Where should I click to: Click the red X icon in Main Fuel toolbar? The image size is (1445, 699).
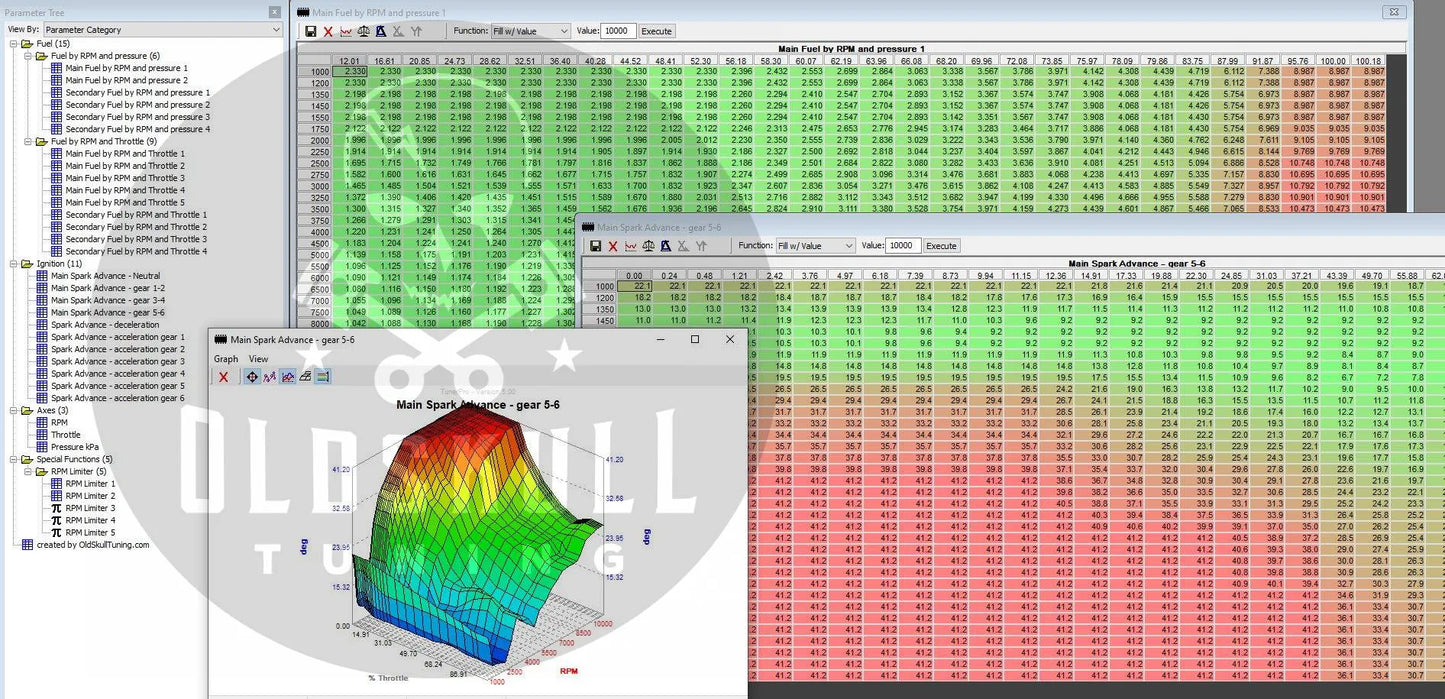[x=328, y=31]
